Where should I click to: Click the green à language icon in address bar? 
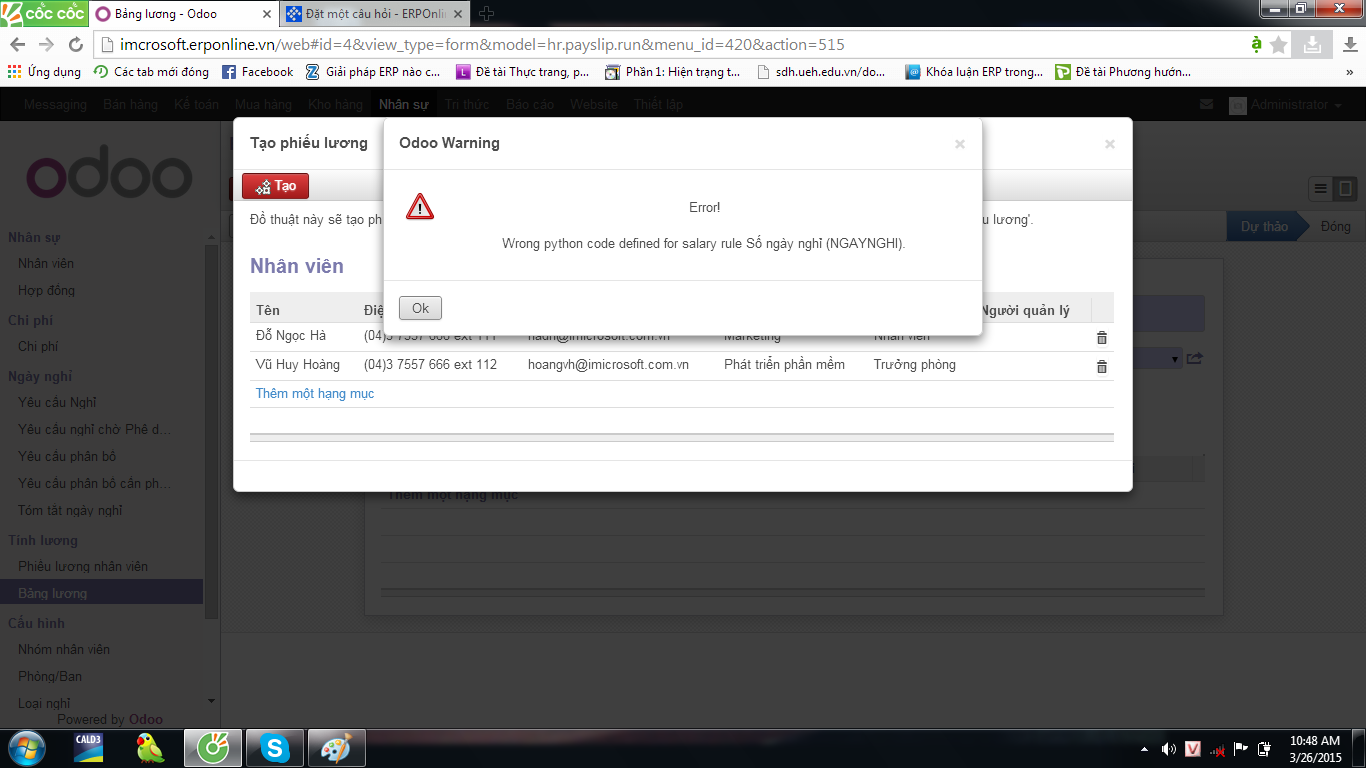point(1256,44)
